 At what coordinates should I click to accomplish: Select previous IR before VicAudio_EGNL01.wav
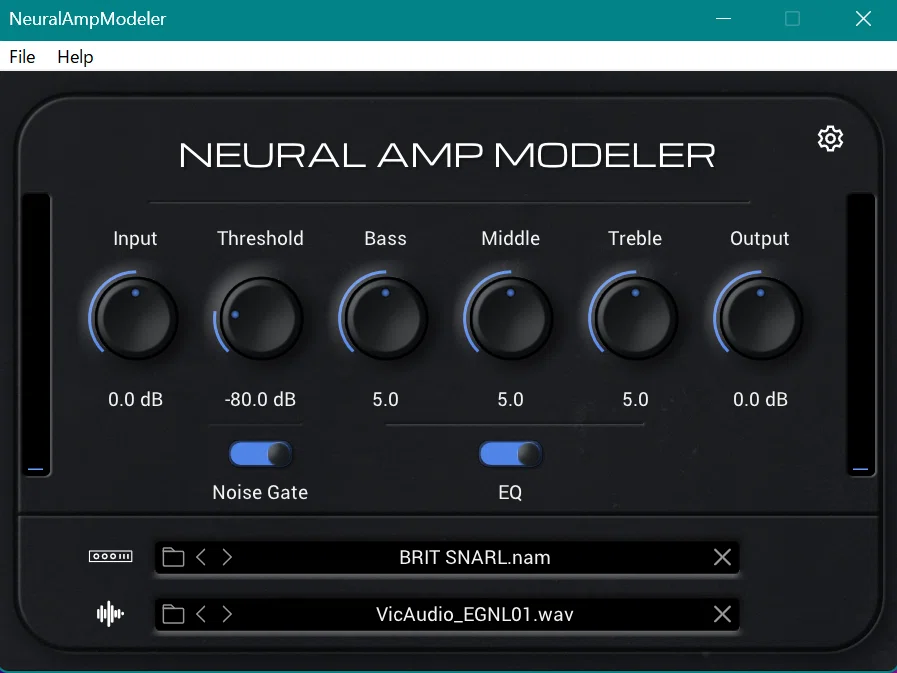[201, 614]
